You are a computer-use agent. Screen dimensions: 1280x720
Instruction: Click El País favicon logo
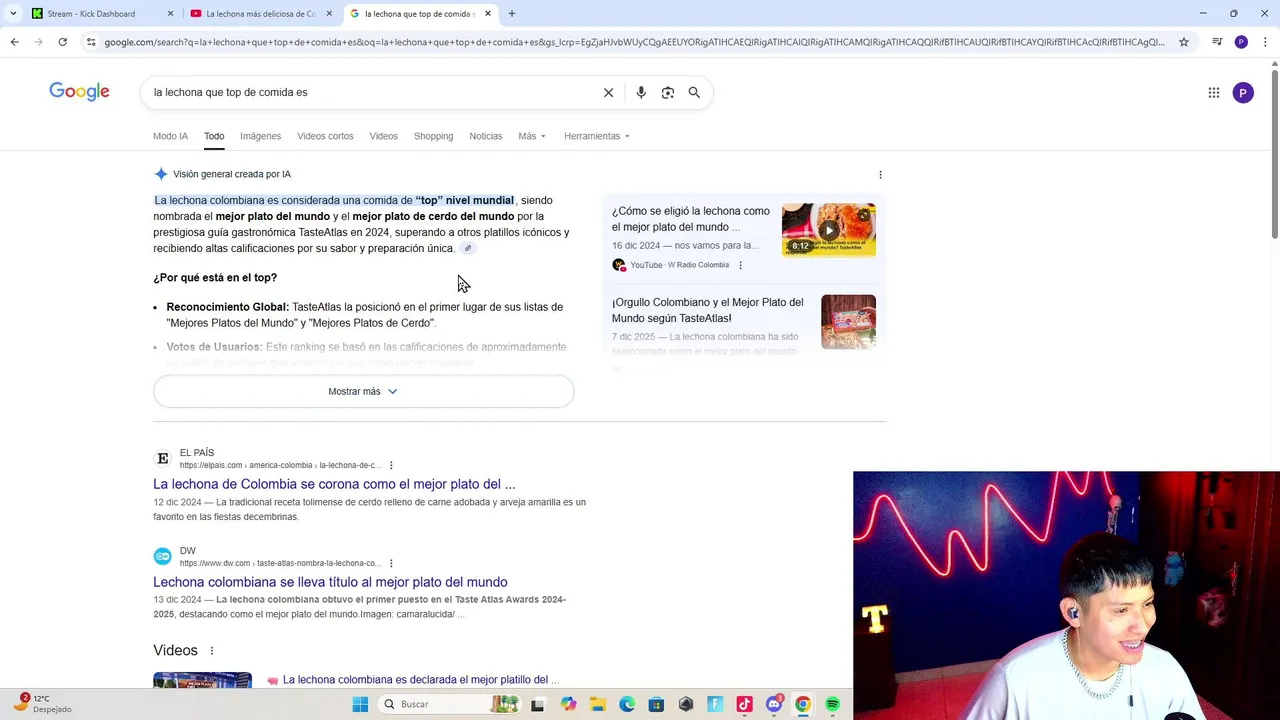tap(162, 458)
